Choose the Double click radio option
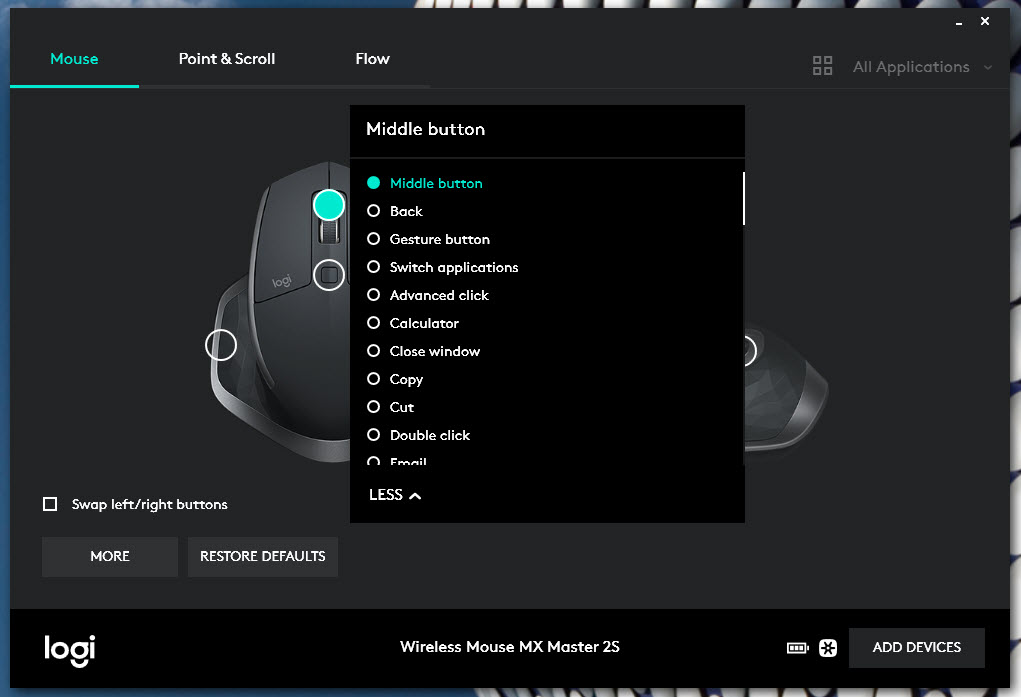This screenshot has height=697, width=1021. (373, 435)
